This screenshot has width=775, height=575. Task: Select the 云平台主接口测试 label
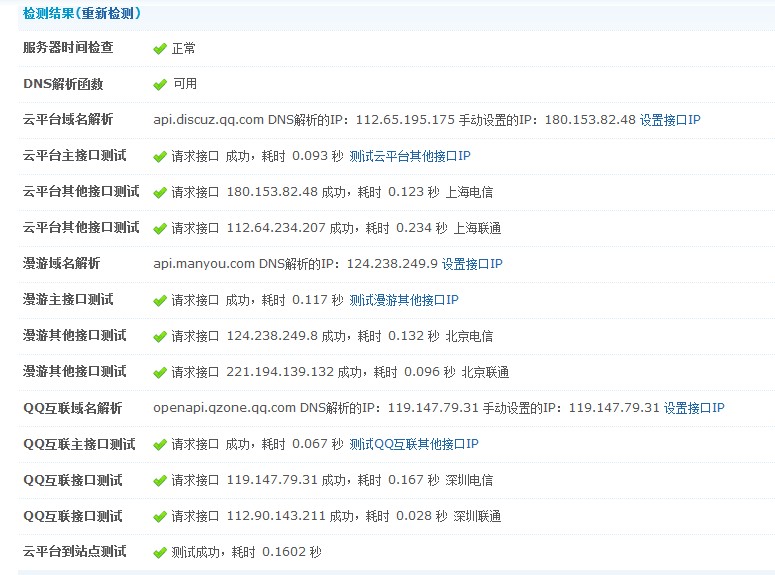pos(75,155)
